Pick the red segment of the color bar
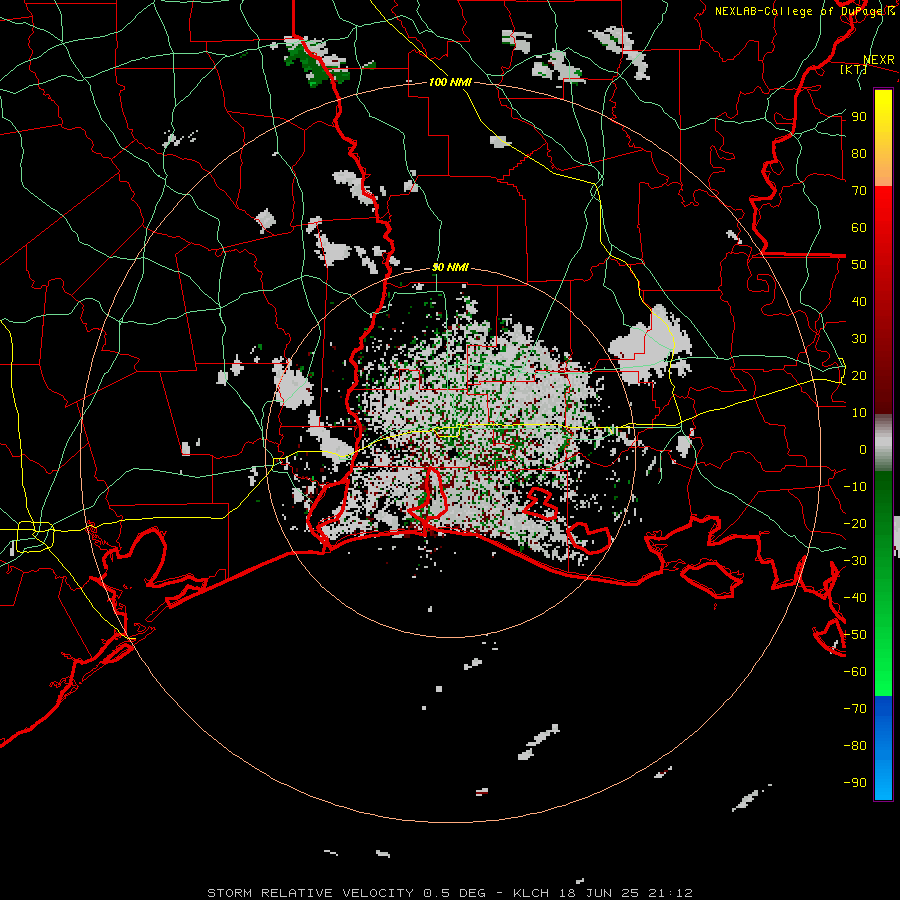The image size is (900, 900). 883,300
